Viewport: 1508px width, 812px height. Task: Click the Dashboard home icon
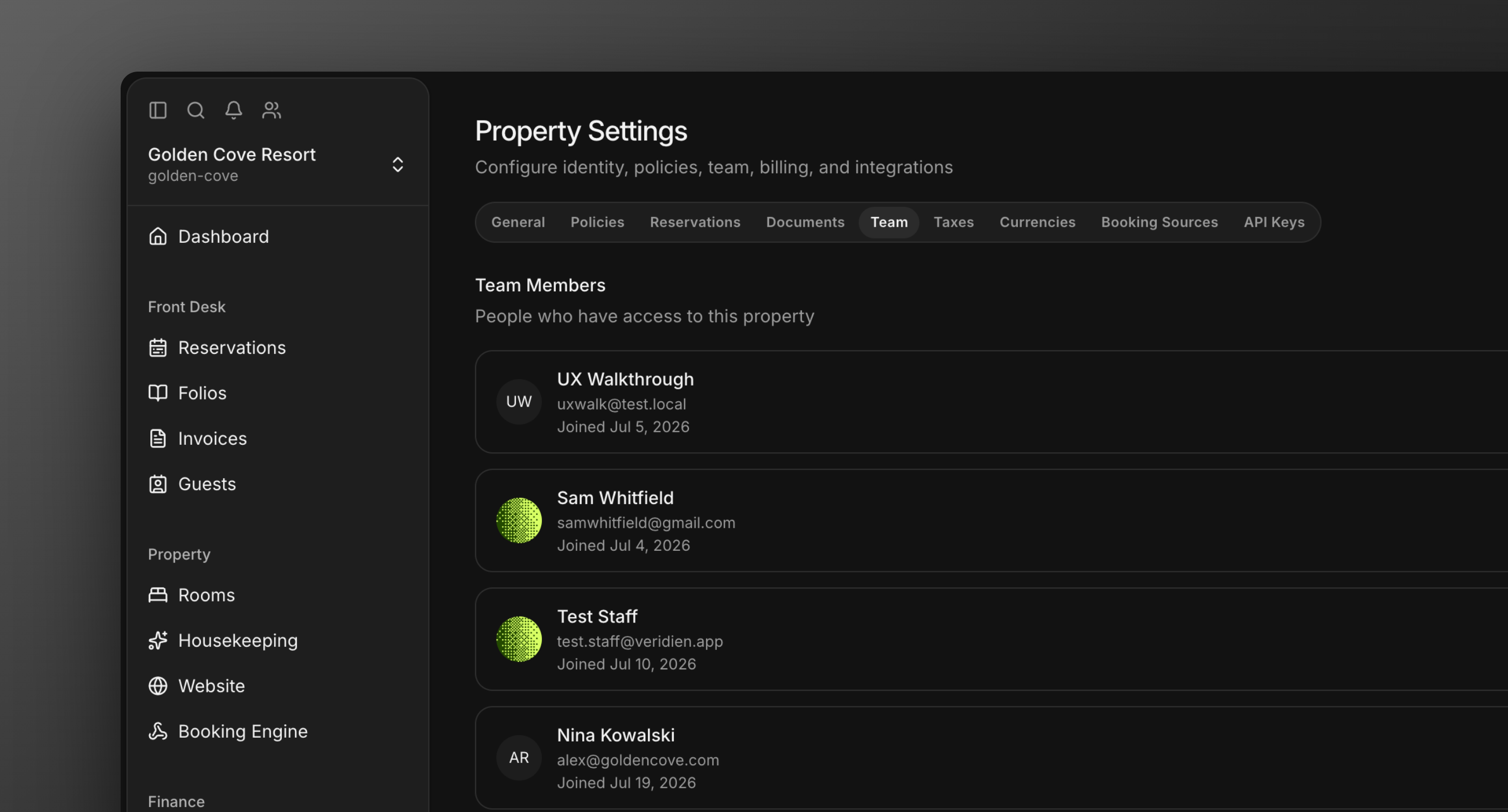(x=158, y=236)
